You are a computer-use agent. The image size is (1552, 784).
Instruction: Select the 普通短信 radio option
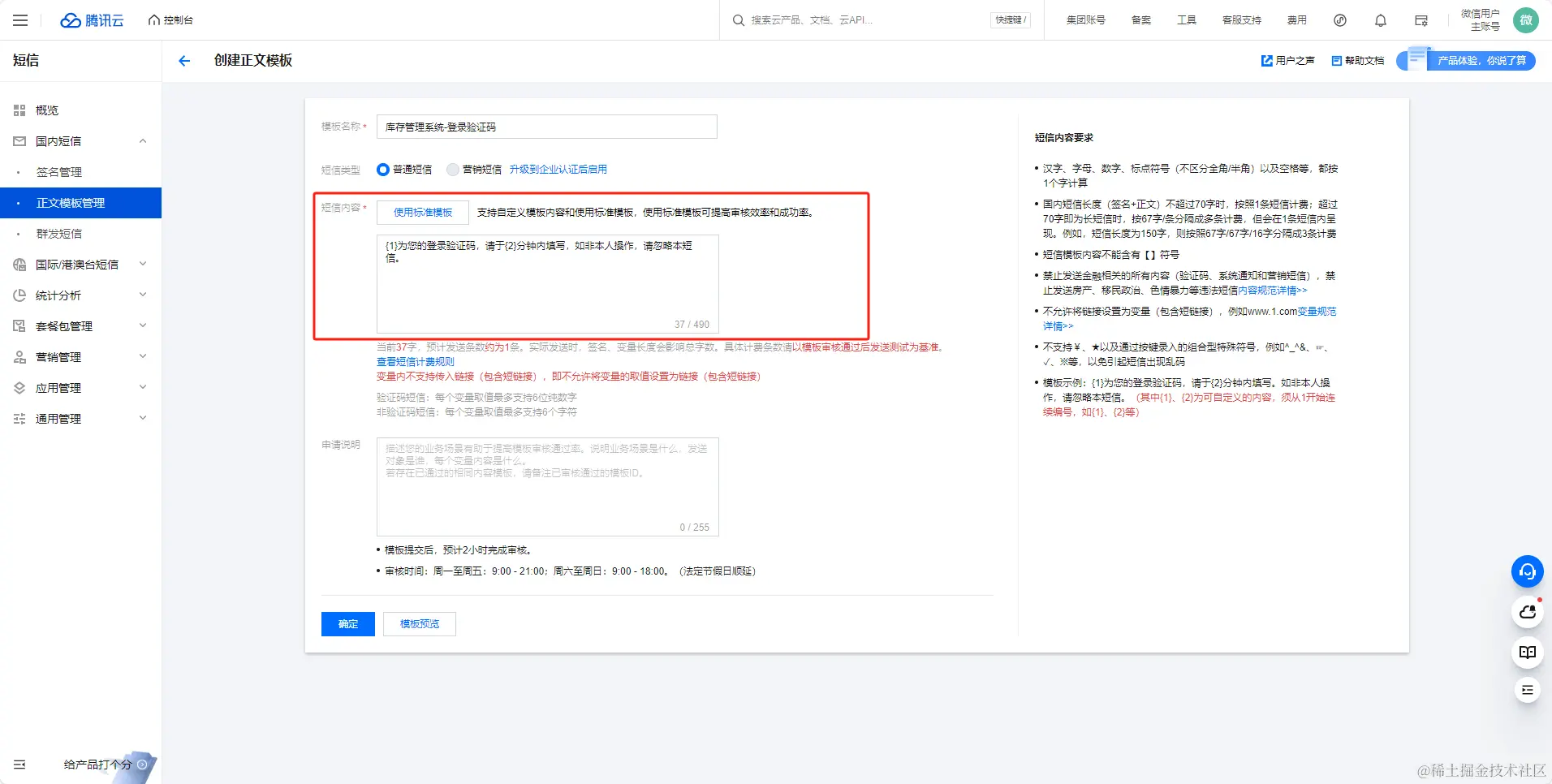pos(383,170)
